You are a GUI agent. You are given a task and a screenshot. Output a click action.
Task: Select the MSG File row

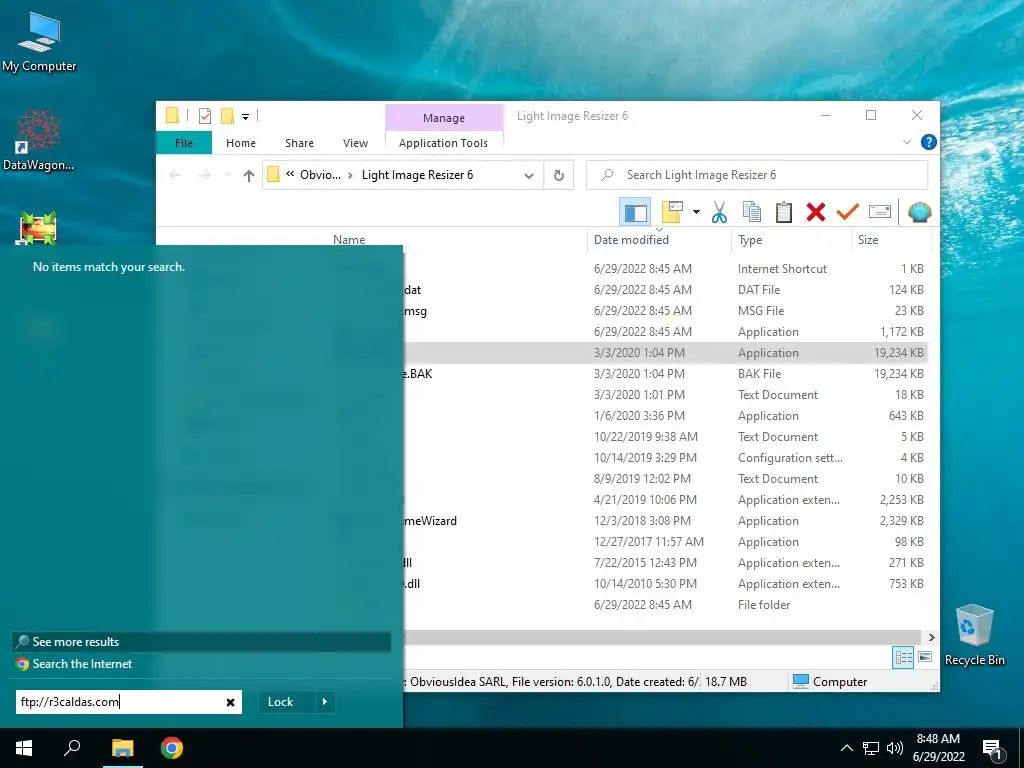(665, 311)
